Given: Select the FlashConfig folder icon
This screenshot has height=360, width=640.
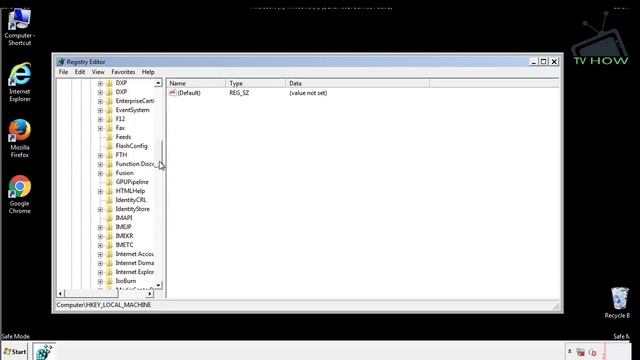Looking at the screenshot, I should click(109, 146).
